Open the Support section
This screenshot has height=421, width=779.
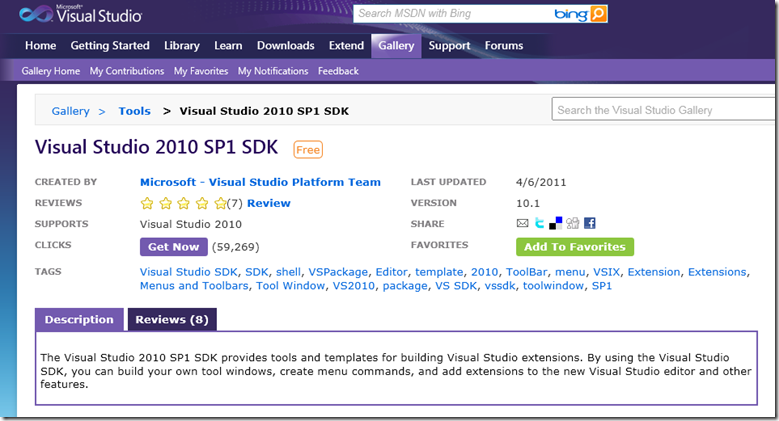[450, 46]
